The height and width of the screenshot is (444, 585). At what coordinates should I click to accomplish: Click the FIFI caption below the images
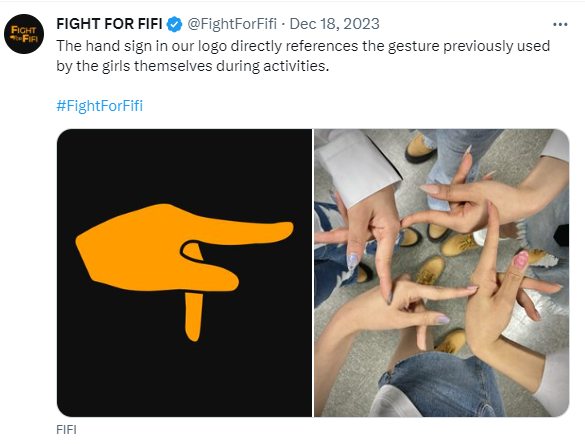pyautogui.click(x=66, y=430)
